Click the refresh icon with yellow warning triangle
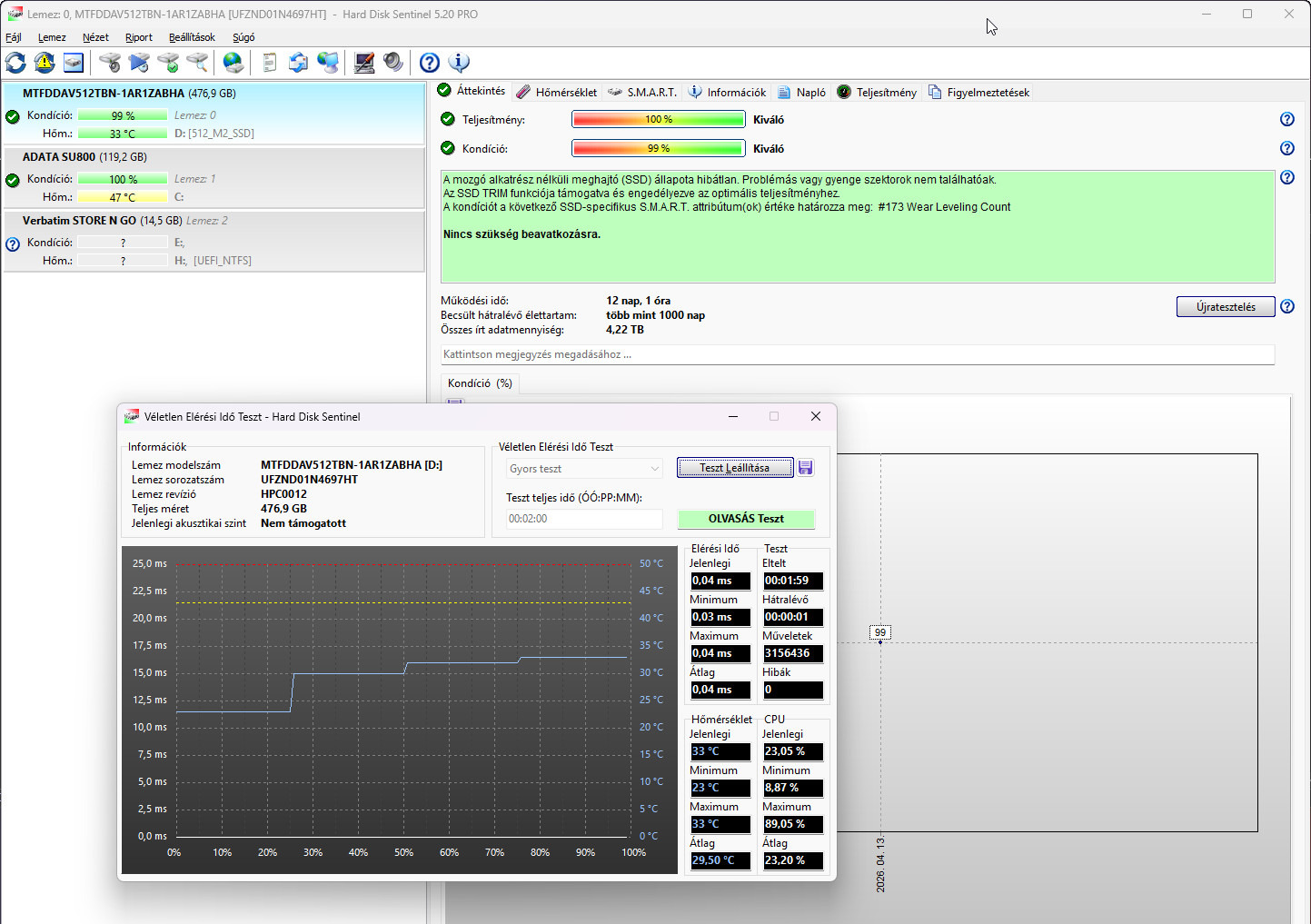This screenshot has width=1311, height=924. tap(45, 63)
